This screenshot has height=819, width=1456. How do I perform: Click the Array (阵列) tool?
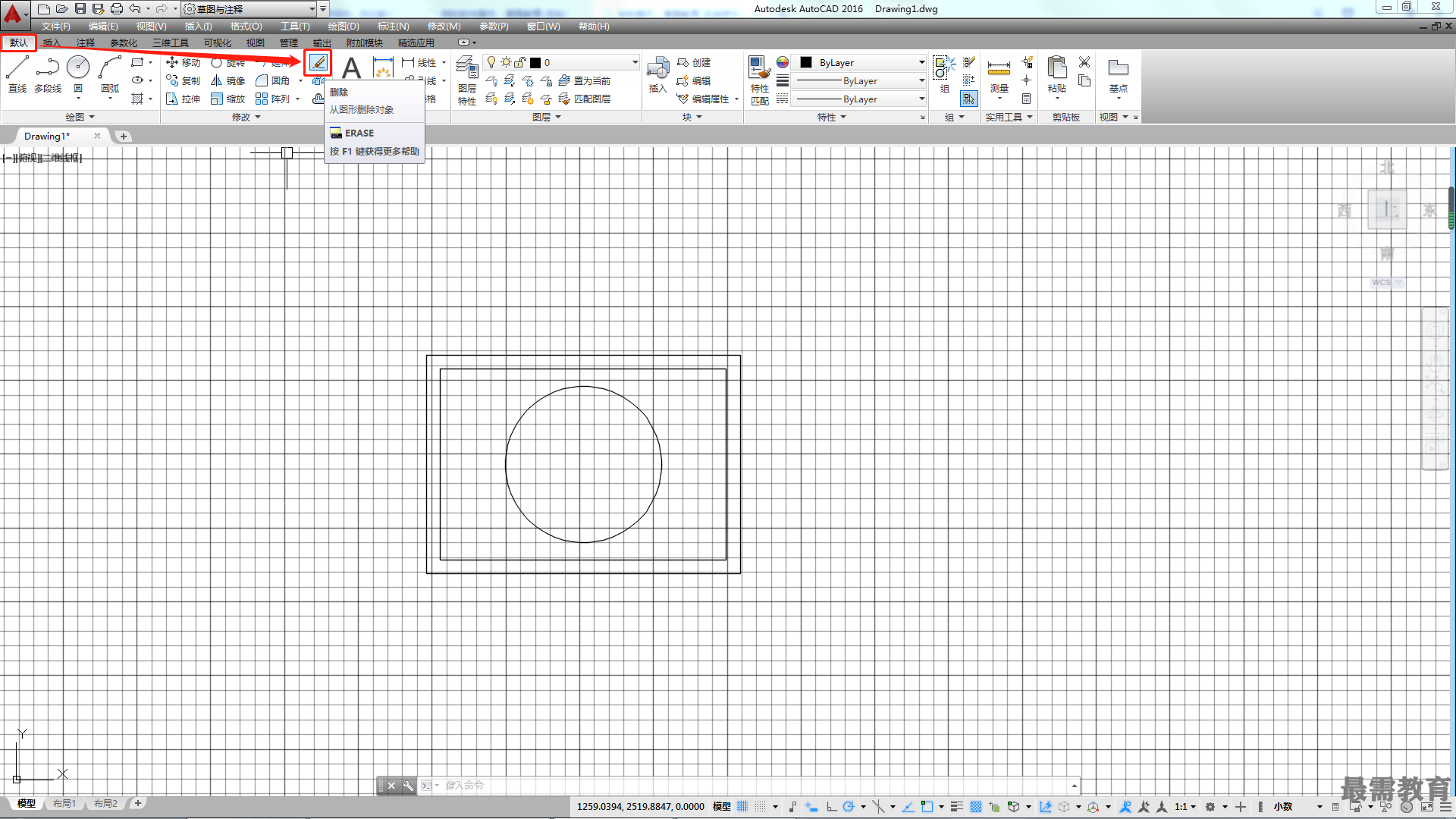coord(273,99)
